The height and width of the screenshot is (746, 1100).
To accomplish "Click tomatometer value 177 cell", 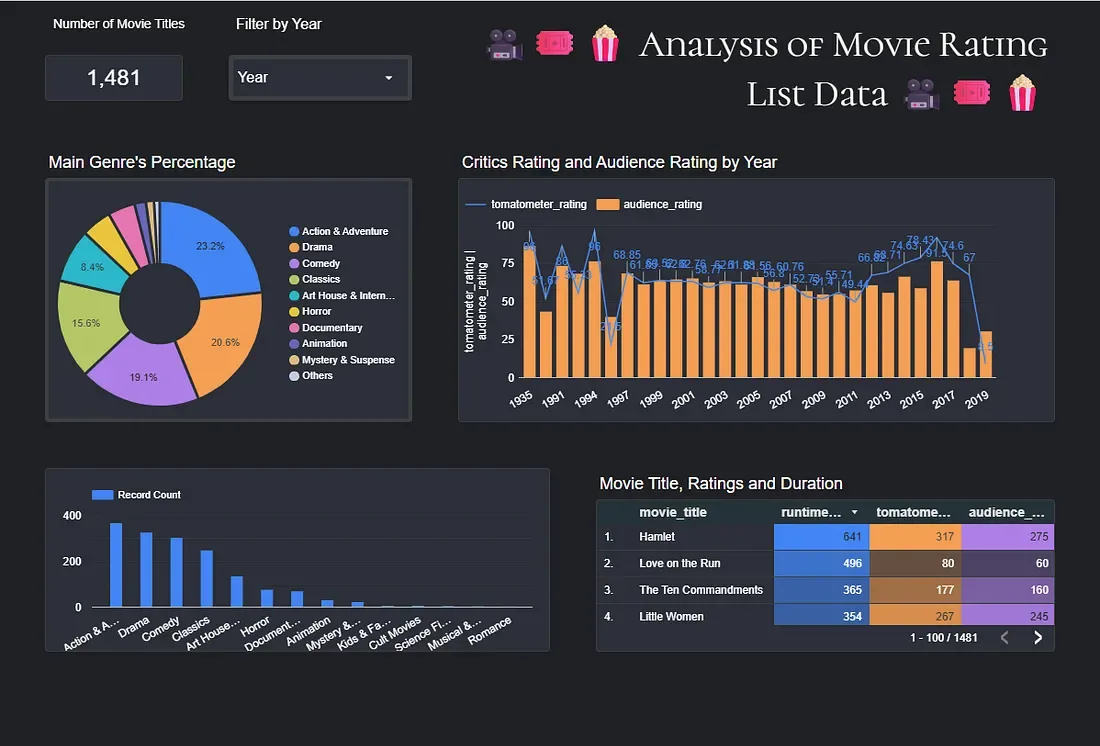I will [x=915, y=590].
